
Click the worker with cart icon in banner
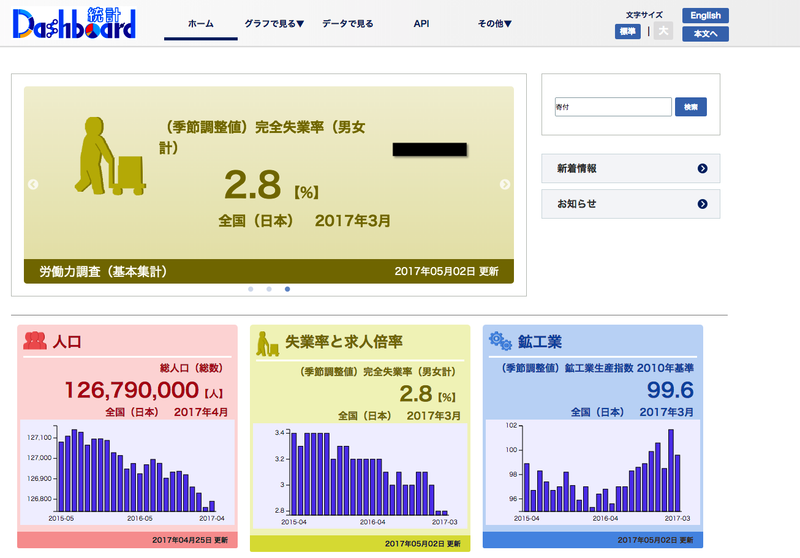click(110, 156)
